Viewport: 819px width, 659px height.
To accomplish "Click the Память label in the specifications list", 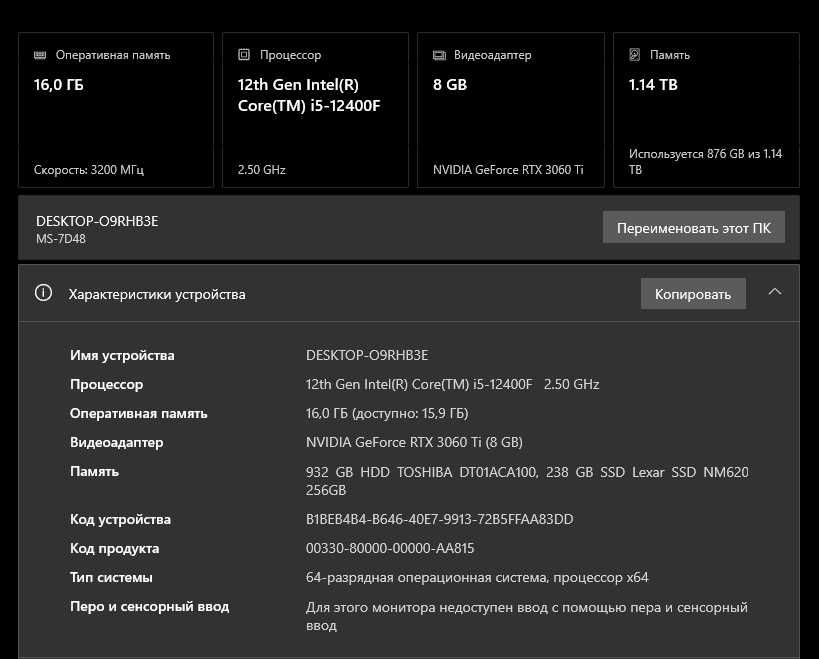I will (95, 472).
